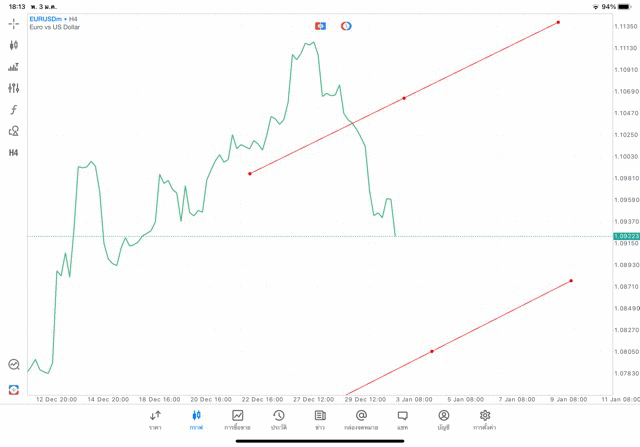
Task: Open the indicators function (f) icon
Action: tap(14, 110)
